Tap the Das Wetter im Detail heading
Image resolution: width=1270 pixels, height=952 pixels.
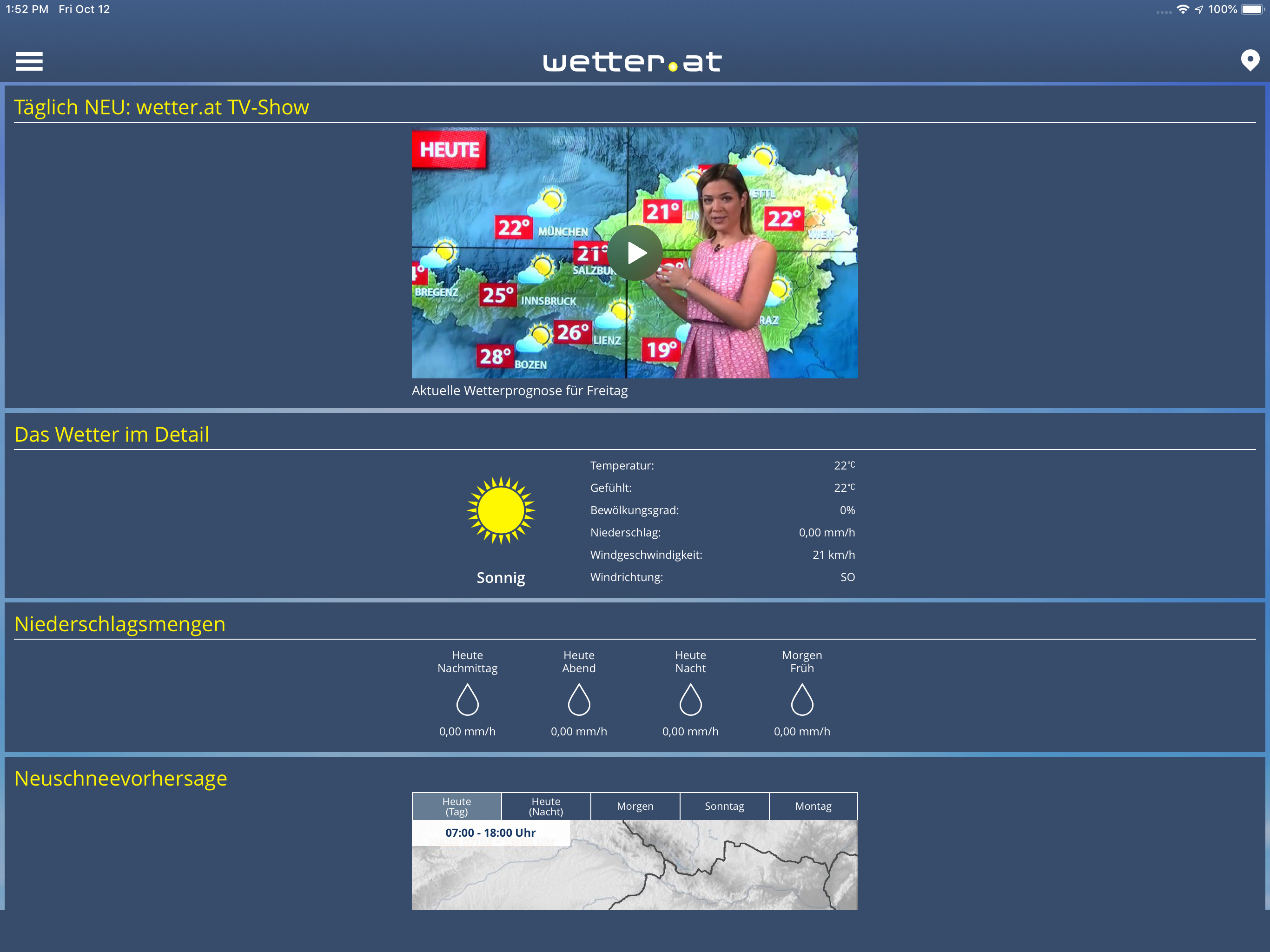(x=112, y=435)
